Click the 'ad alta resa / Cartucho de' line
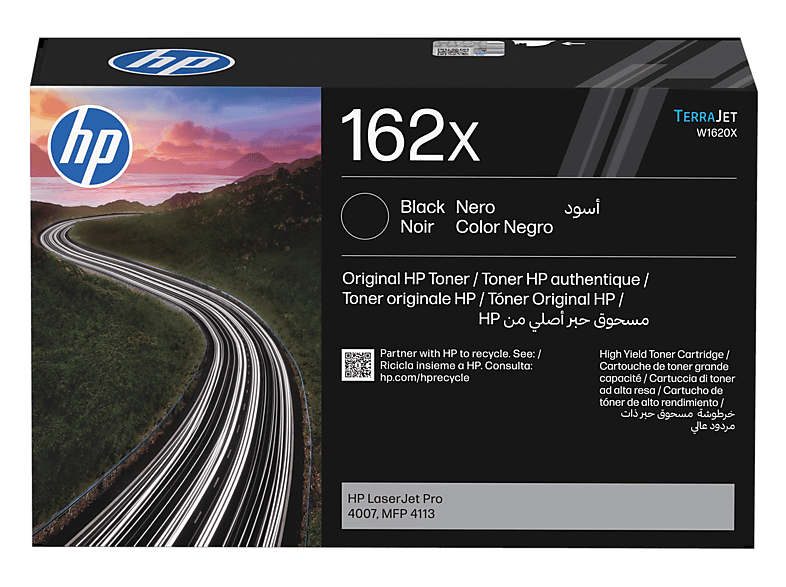The width and height of the screenshot is (786, 587). click(x=661, y=390)
